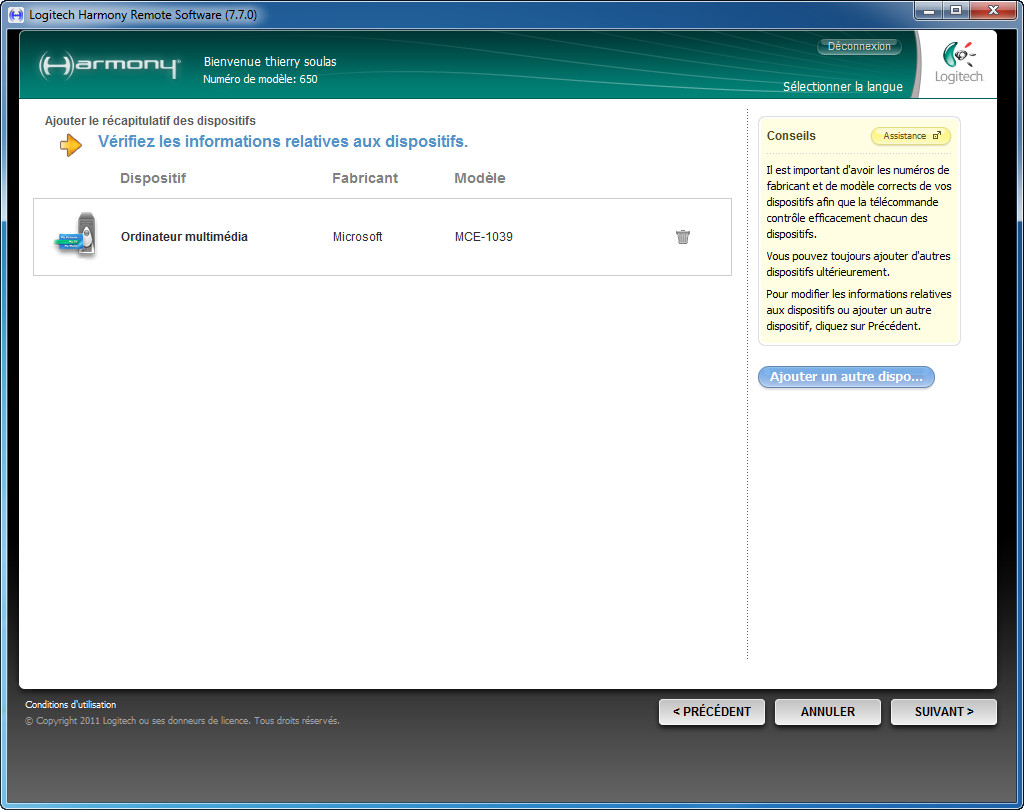This screenshot has width=1024, height=810.
Task: Select the Ordinateur multimédia device name
Action: (x=184, y=236)
